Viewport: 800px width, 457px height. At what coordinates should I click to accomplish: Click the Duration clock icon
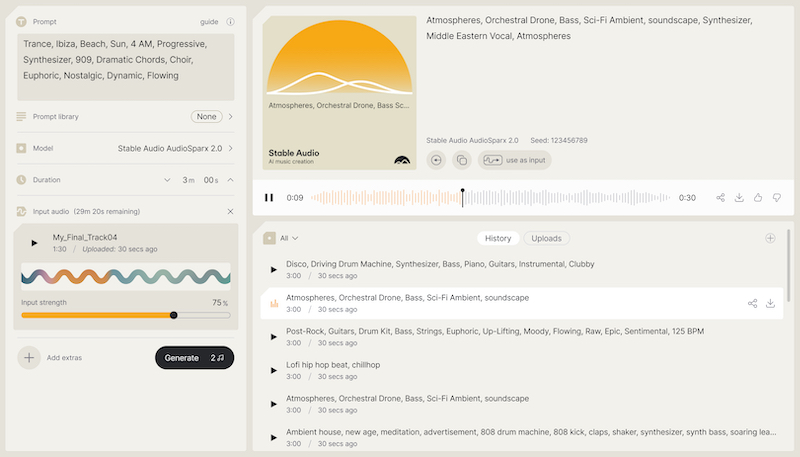21,180
